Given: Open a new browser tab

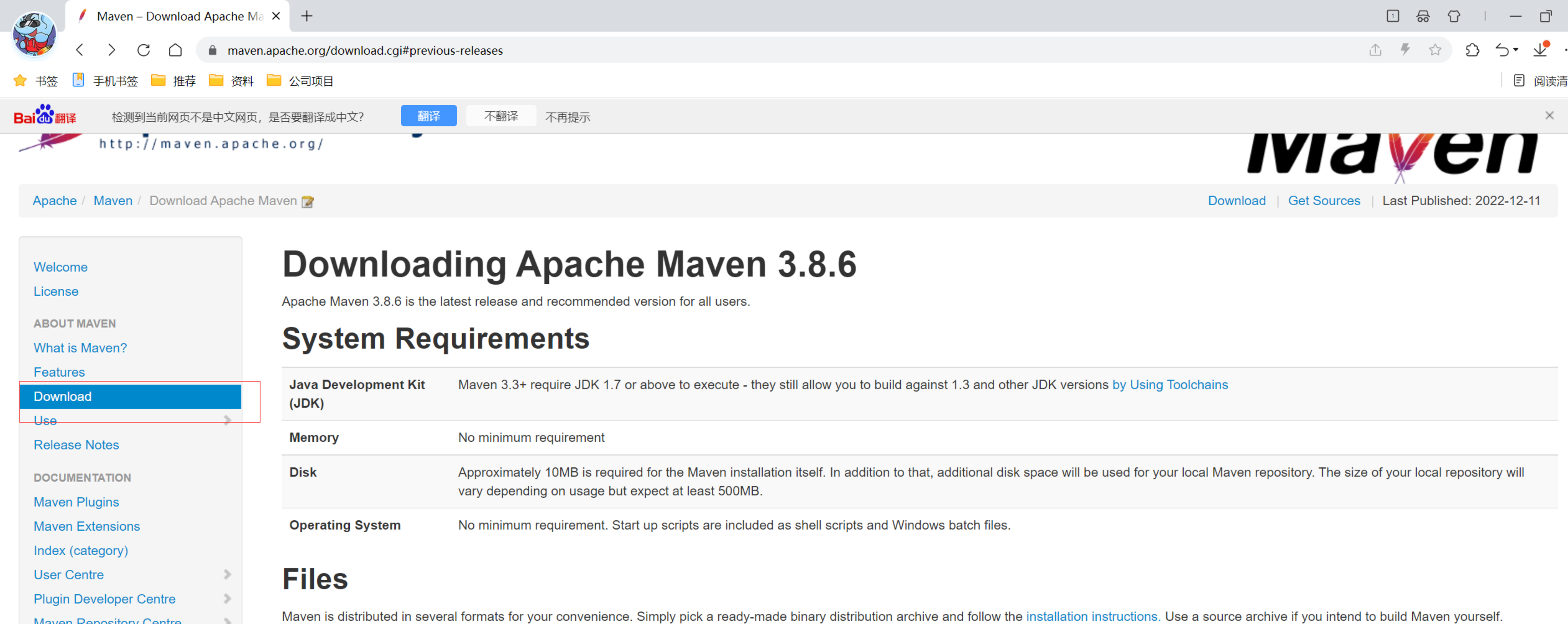Looking at the screenshot, I should point(307,16).
